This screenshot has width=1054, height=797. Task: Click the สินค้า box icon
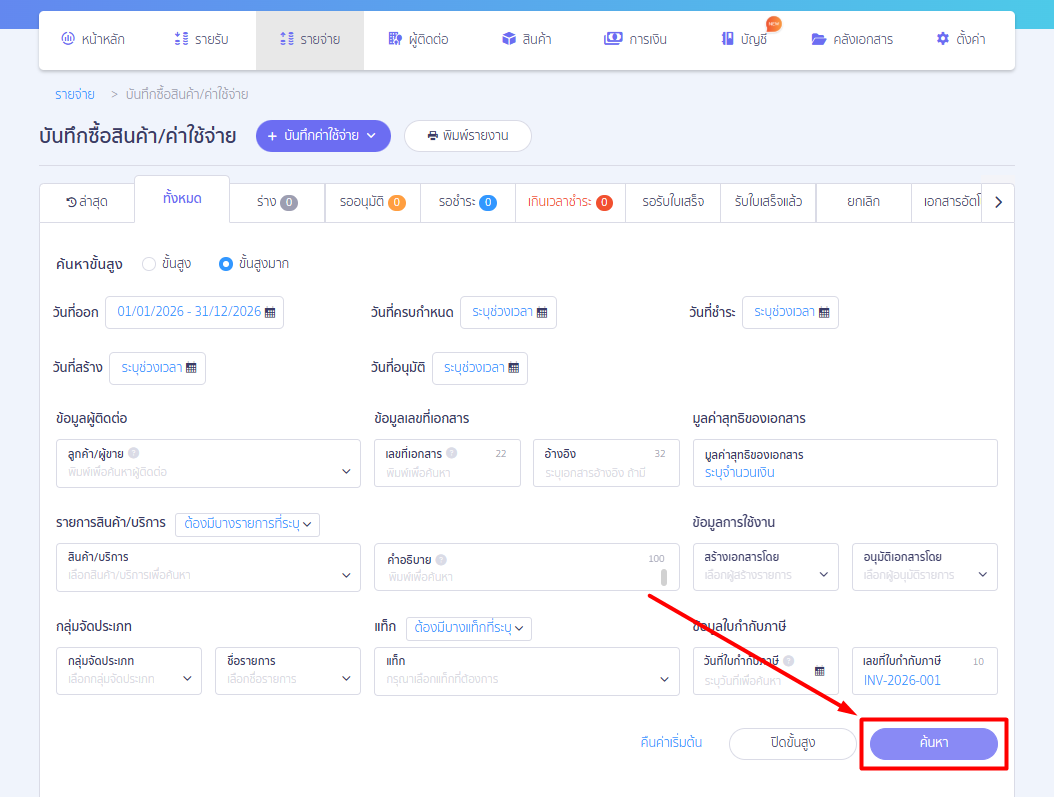(509, 38)
